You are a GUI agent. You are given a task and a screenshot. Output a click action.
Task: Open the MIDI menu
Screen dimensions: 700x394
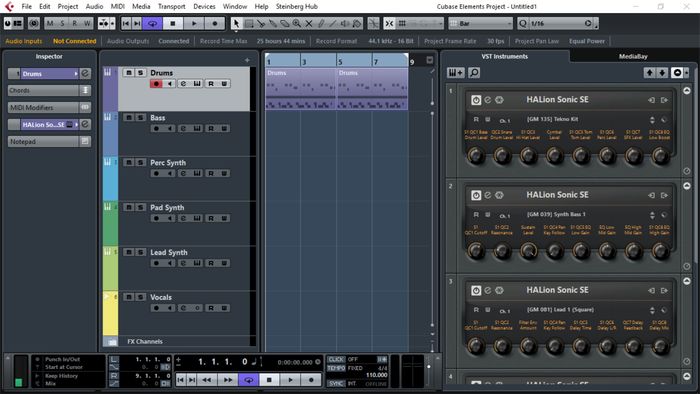click(117, 6)
